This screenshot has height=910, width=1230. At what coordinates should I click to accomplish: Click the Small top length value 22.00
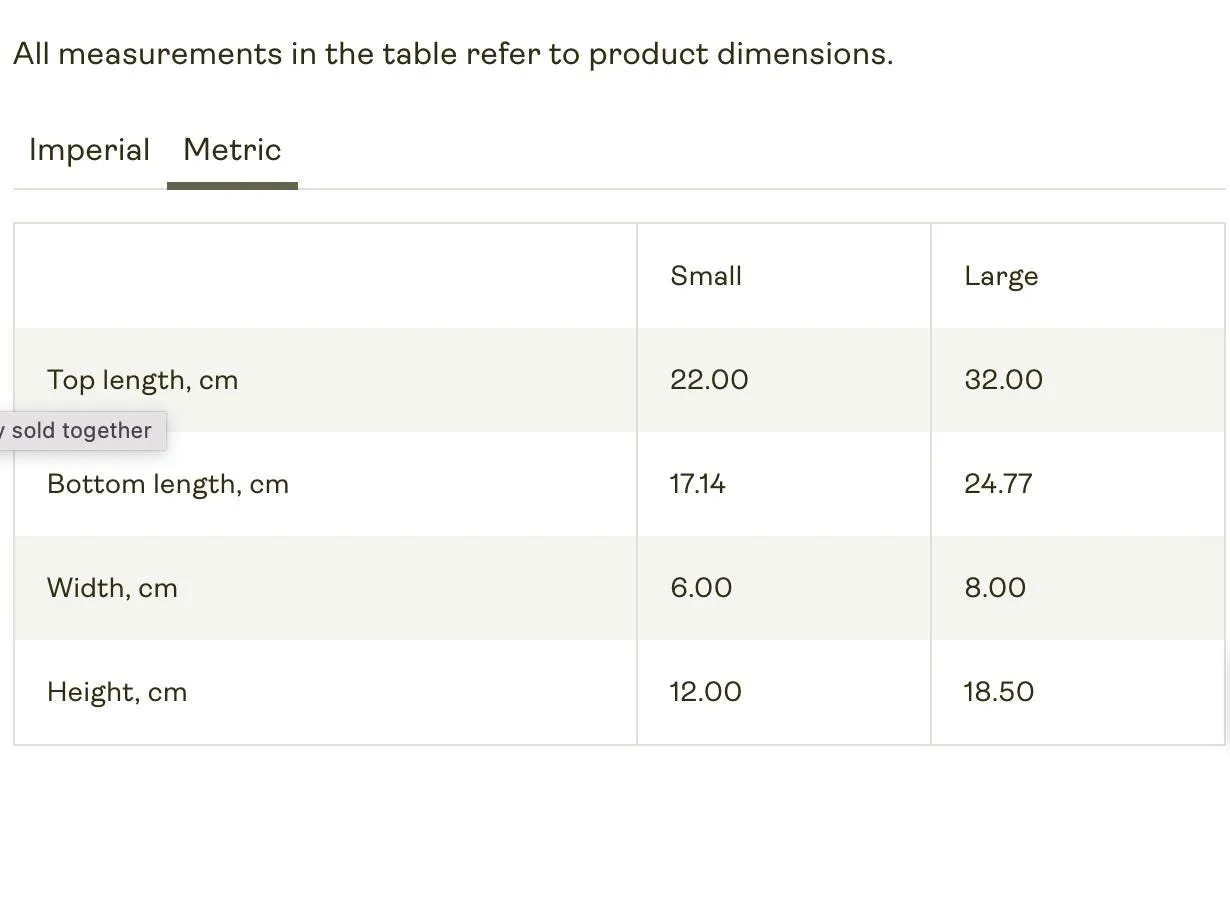(x=709, y=380)
